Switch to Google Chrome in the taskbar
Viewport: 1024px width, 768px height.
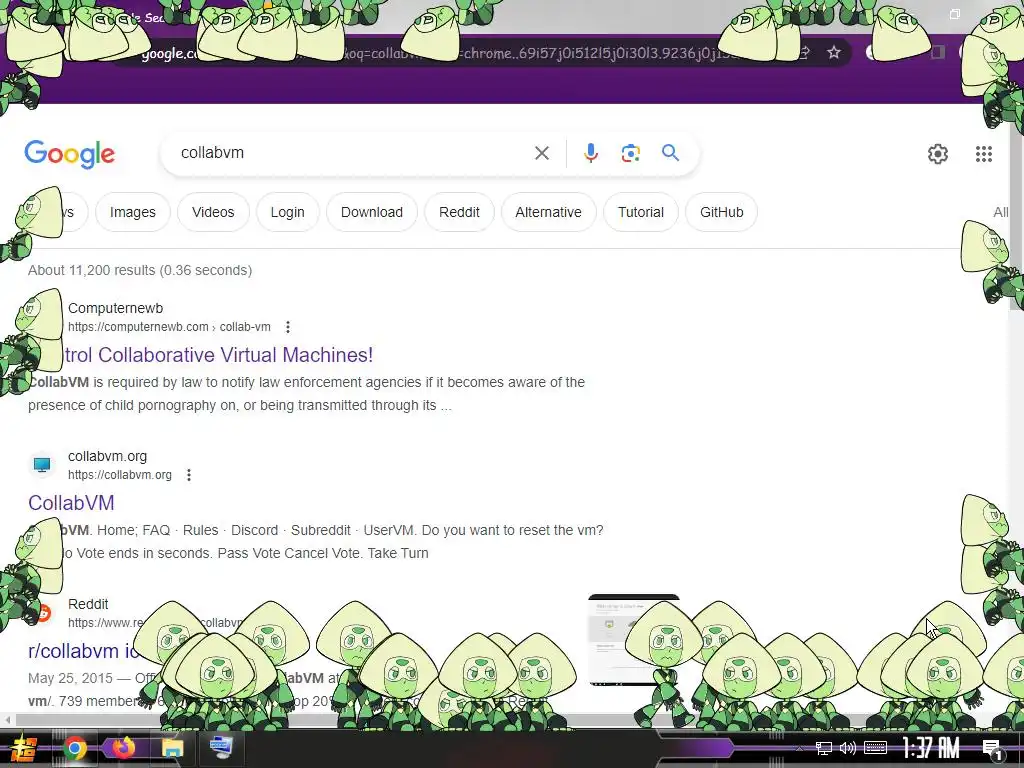(74, 748)
